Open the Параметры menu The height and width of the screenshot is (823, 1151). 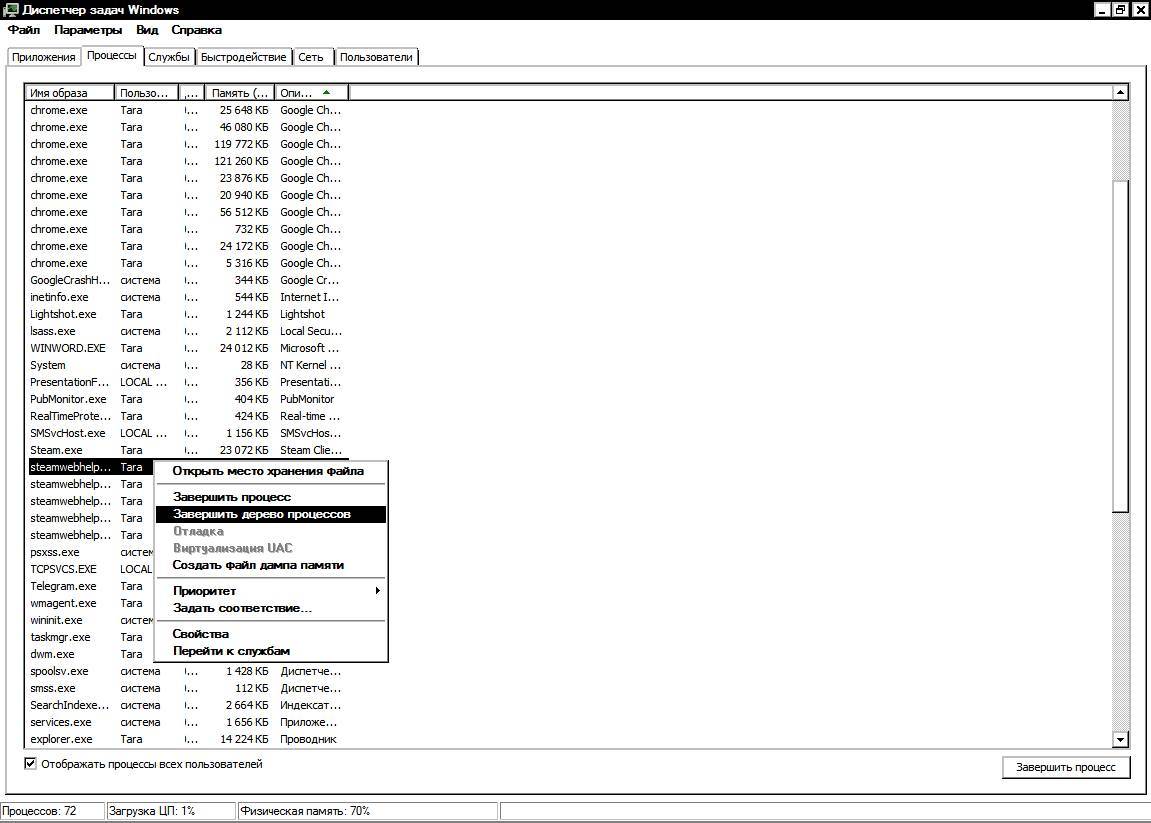click(87, 30)
